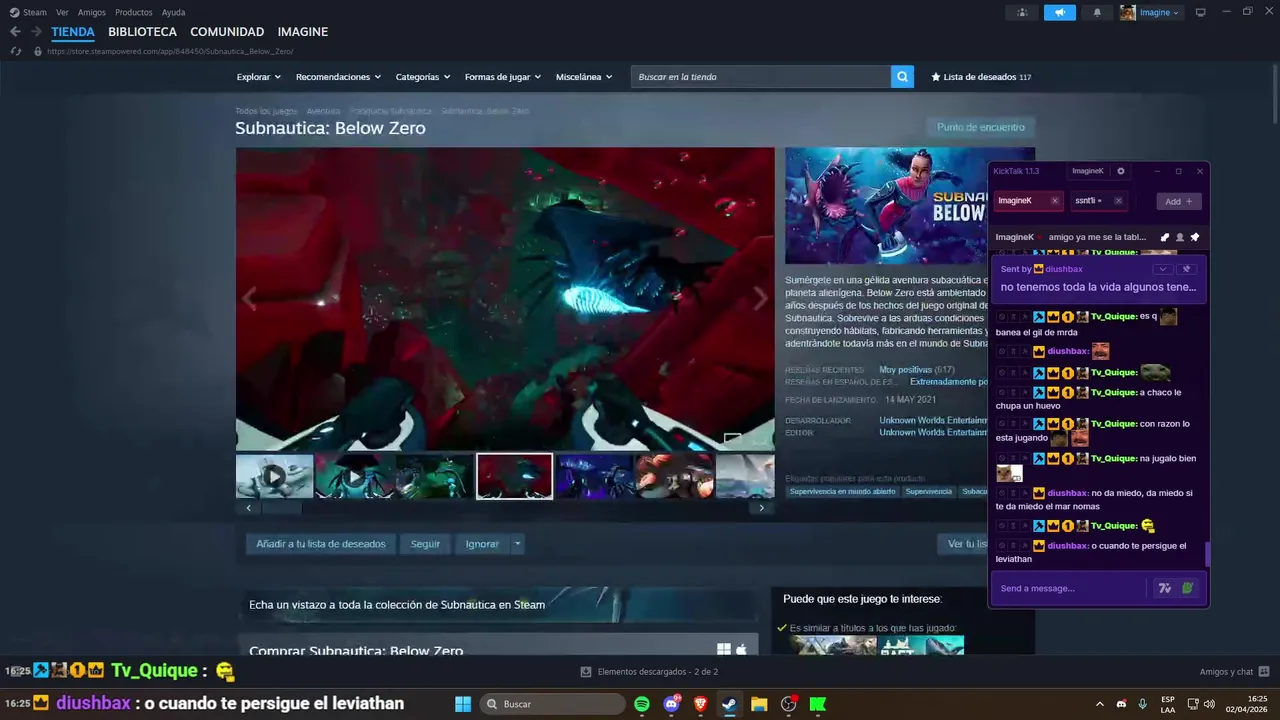This screenshot has height=720, width=1280.
Task: Select the highlighted red screenshot thumbnail
Action: coord(514,477)
